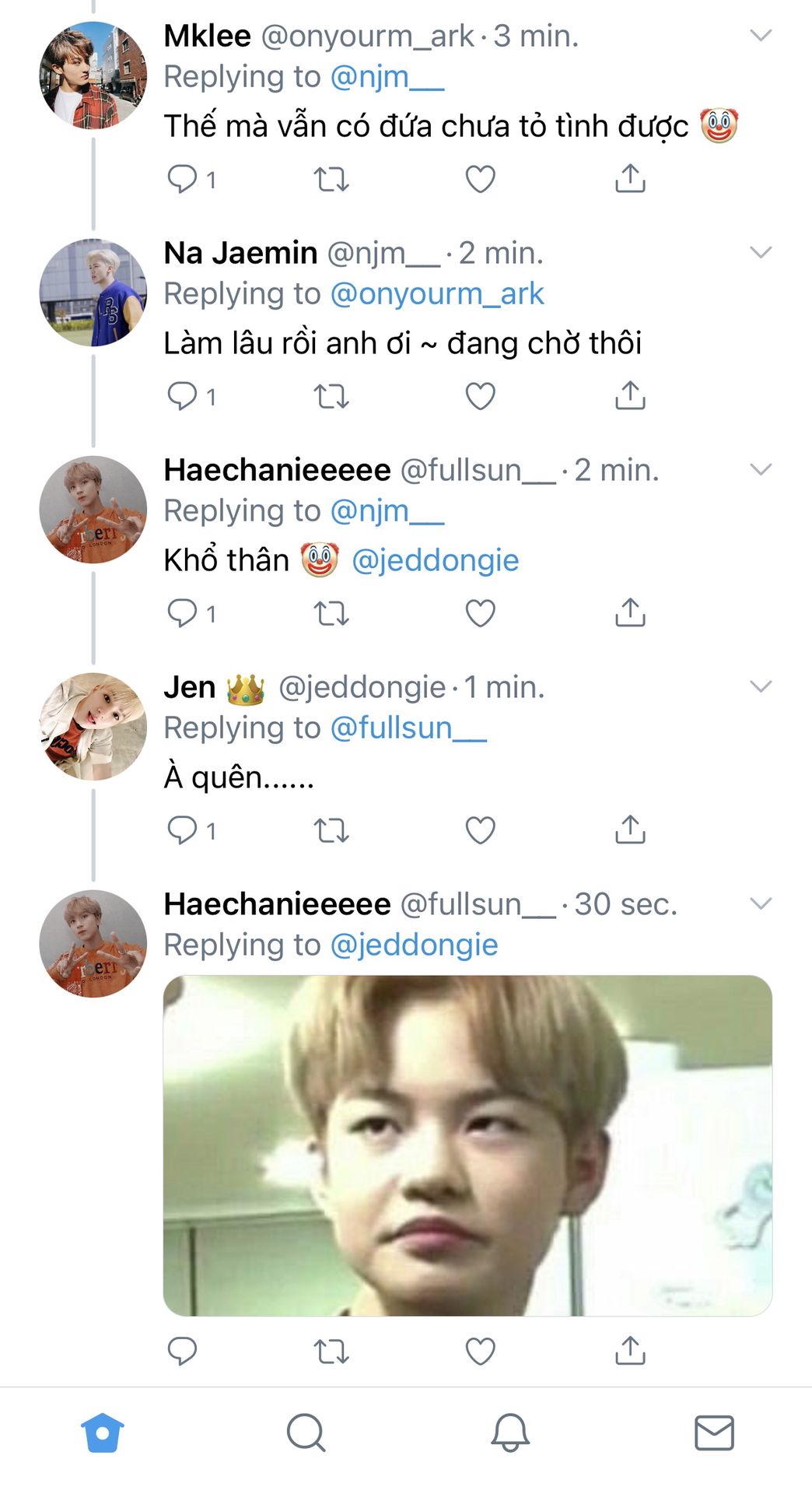Reply to Haechanieeeee's image tweet
Viewport: 812px width, 1494px height.
(x=183, y=1351)
